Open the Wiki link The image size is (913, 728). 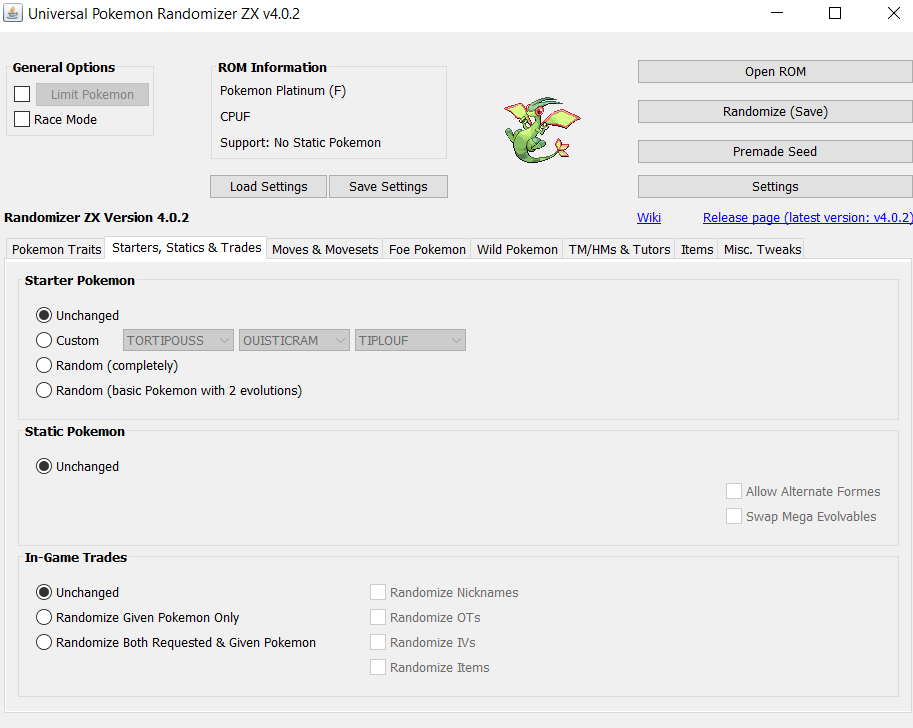click(649, 218)
